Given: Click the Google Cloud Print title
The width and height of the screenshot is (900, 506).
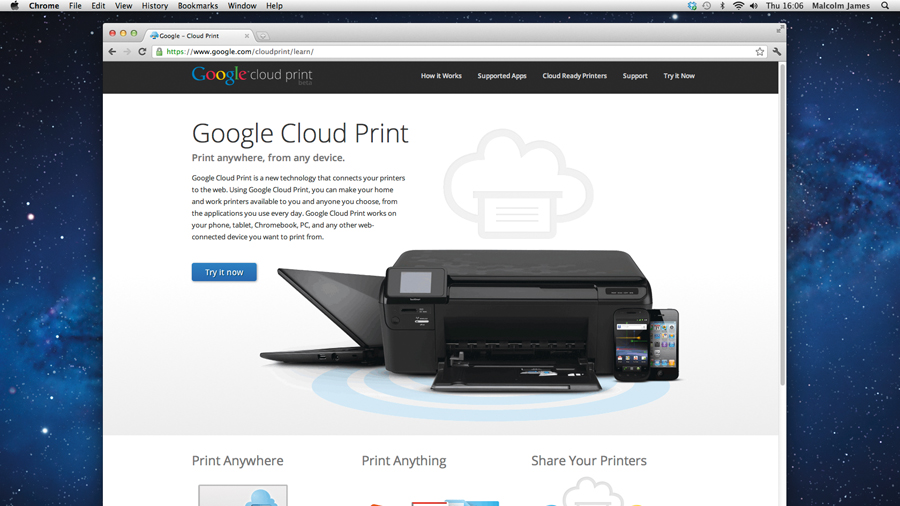Looking at the screenshot, I should pos(300,133).
